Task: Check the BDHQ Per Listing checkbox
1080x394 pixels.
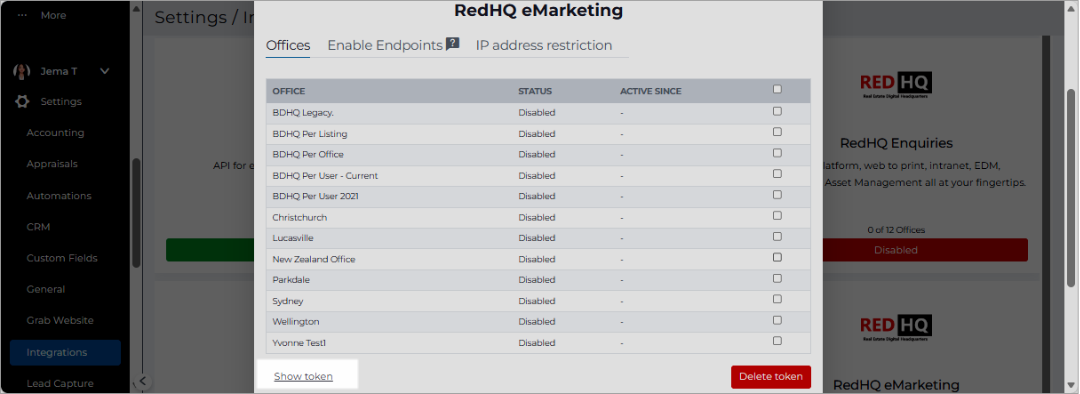Action: [x=777, y=132]
